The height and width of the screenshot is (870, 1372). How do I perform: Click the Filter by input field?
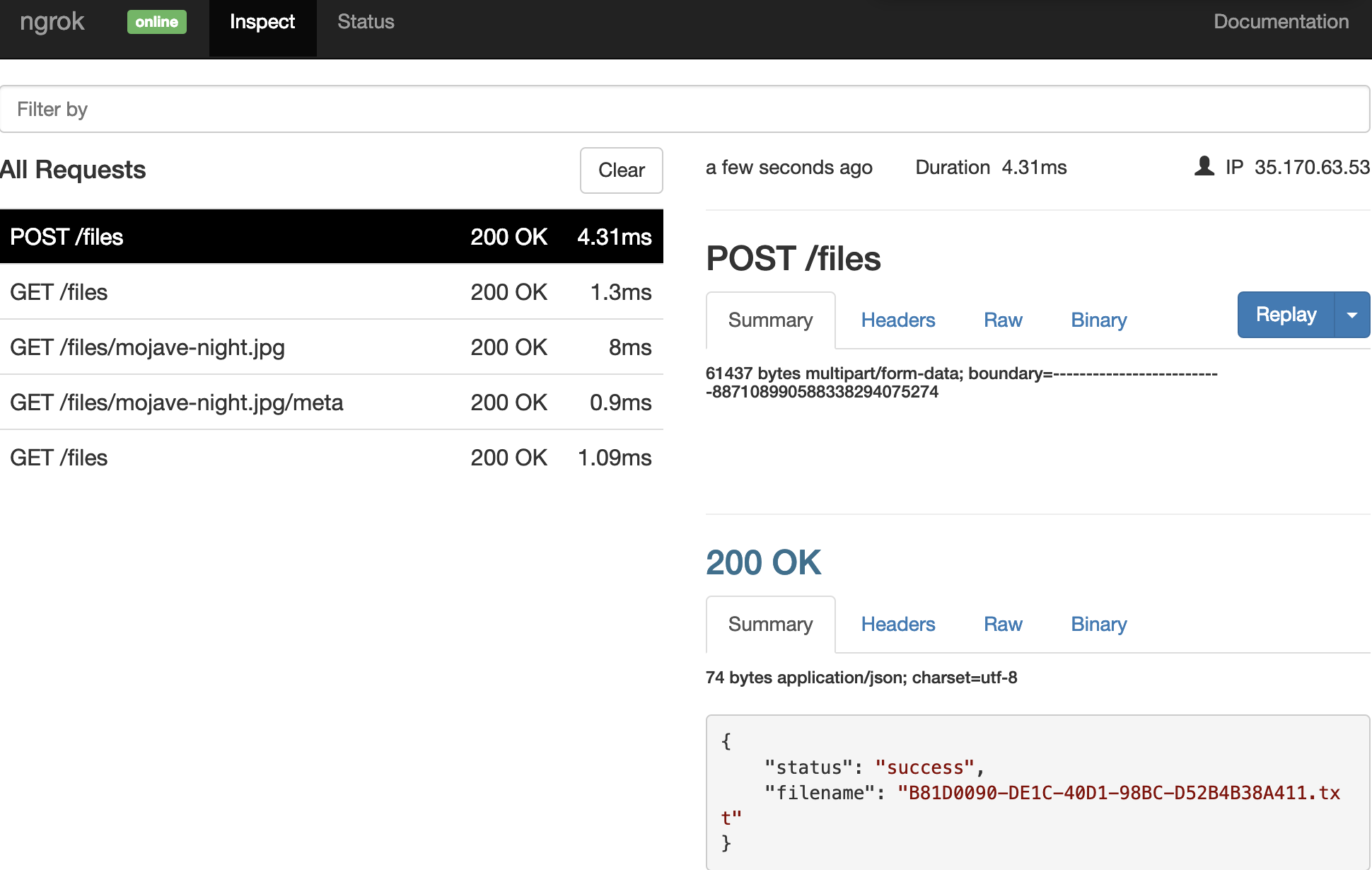pos(685,109)
